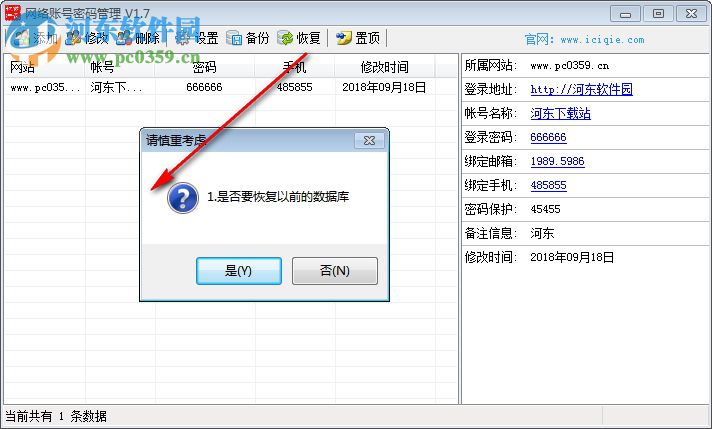
Task: Click the login password link 666666
Action: coord(548,137)
